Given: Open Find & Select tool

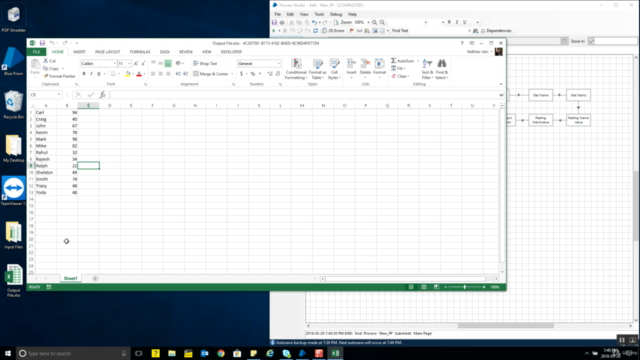Looking at the screenshot, I should click(442, 69).
